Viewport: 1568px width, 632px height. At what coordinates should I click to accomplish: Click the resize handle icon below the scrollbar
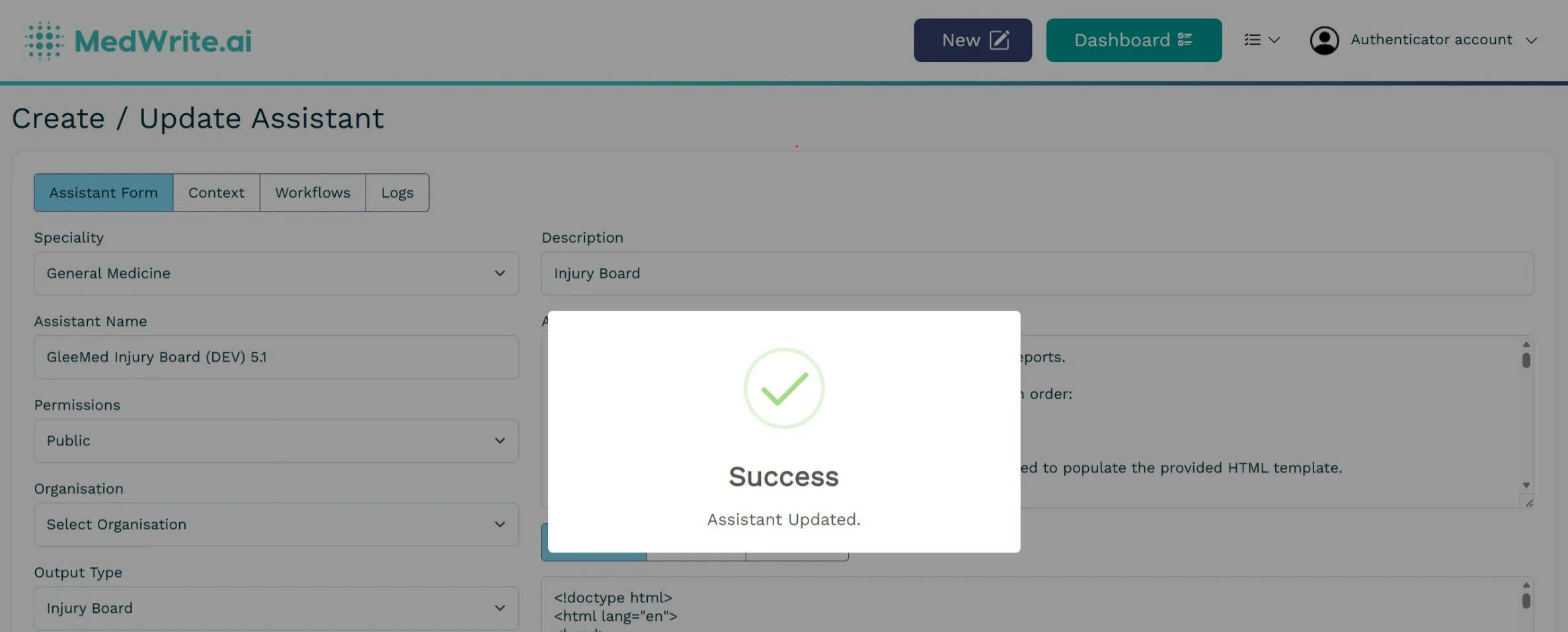coord(1528,502)
